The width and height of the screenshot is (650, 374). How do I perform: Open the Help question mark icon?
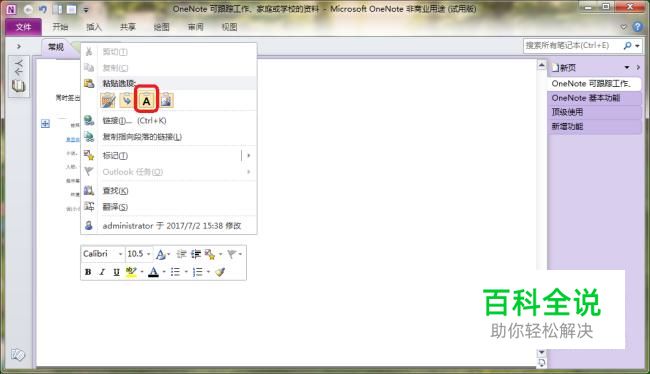(x=637, y=27)
